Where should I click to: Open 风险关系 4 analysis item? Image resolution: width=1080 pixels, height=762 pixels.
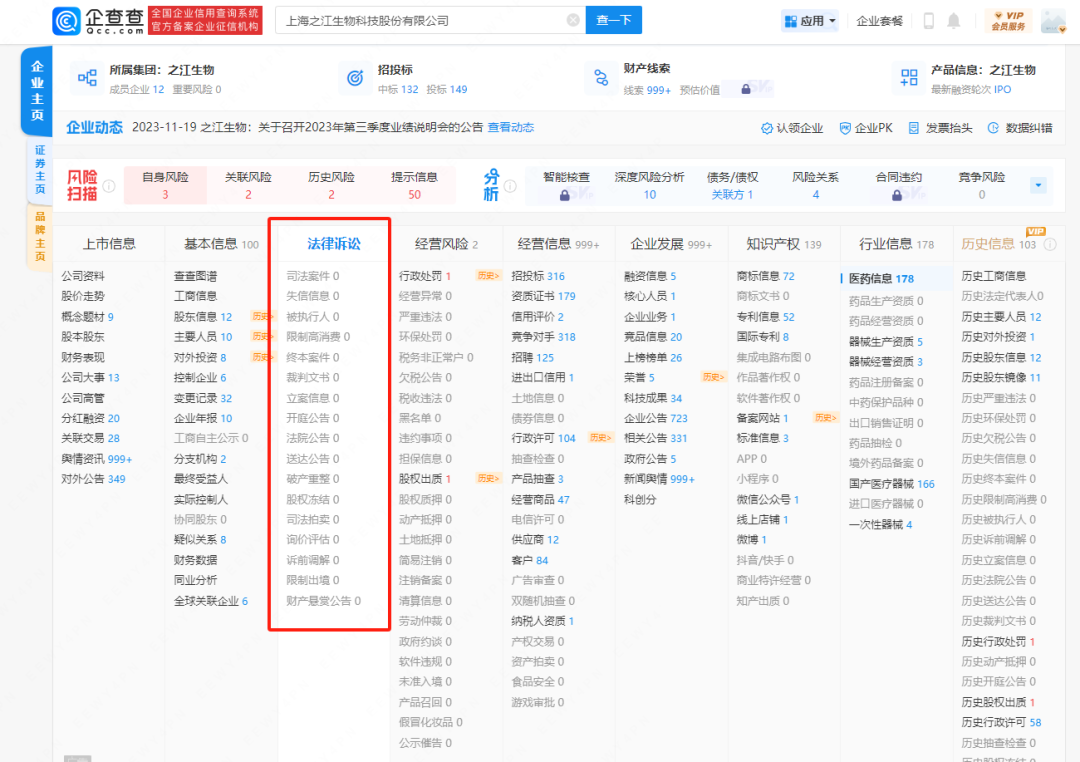point(816,185)
